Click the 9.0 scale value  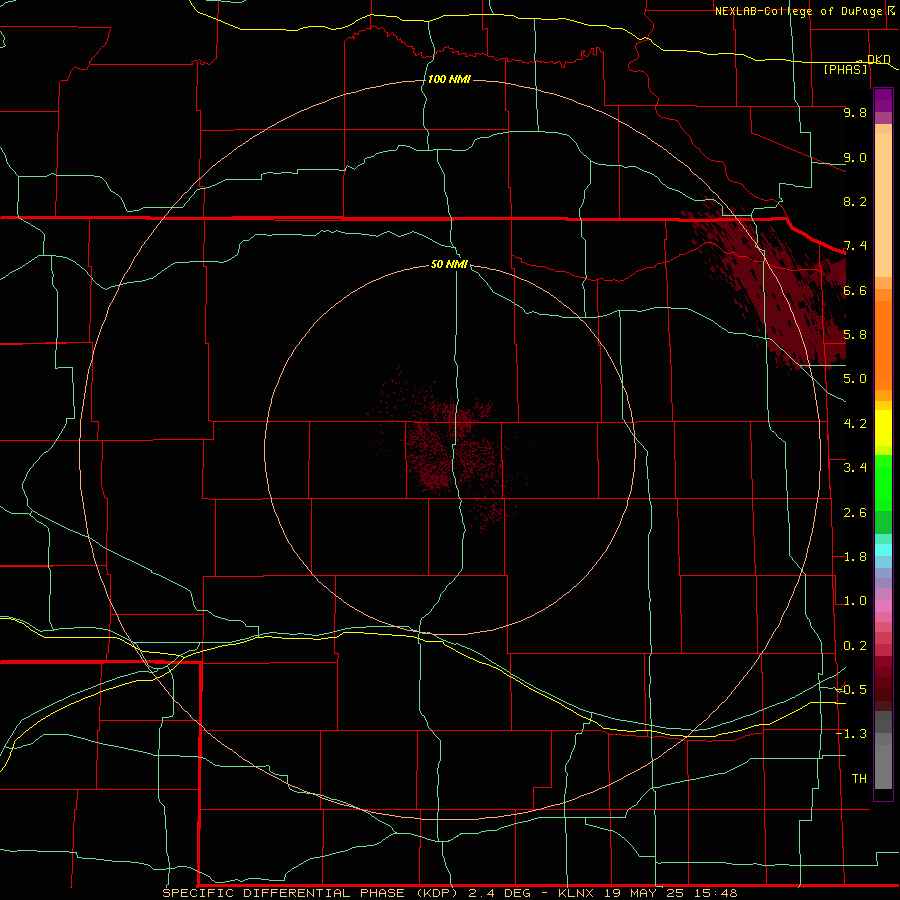tap(855, 157)
